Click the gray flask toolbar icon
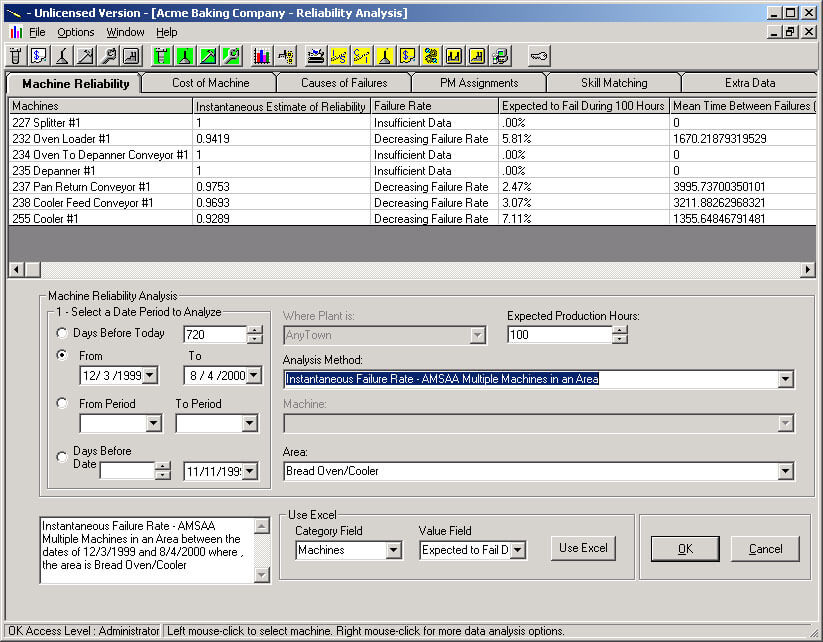The width and height of the screenshot is (823, 642). pos(62,56)
